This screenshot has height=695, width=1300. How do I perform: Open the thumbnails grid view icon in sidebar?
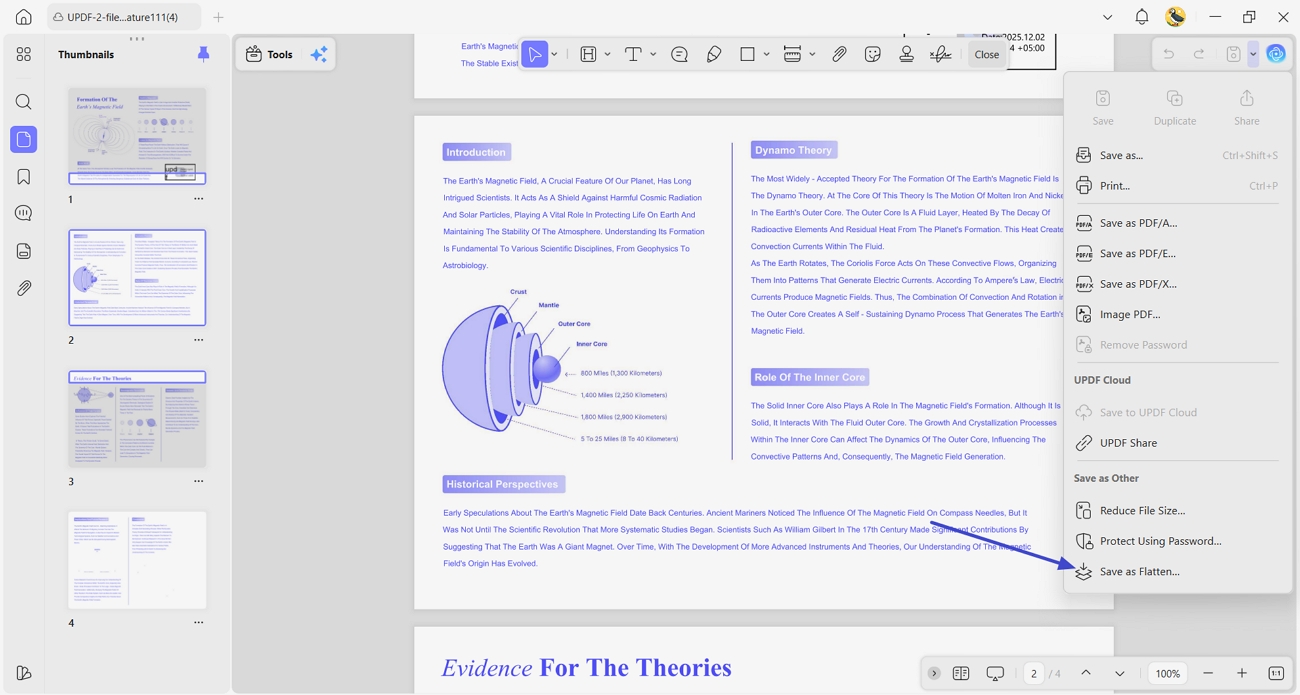[23, 54]
